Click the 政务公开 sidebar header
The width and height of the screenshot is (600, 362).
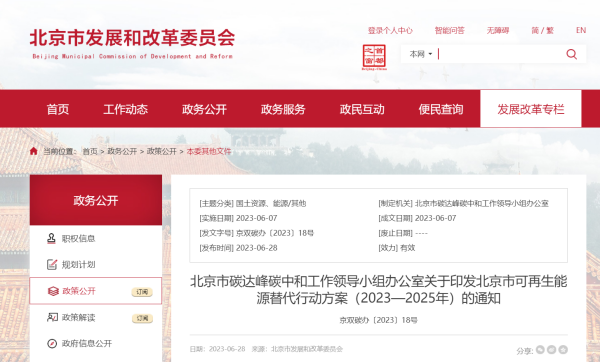pyautogui.click(x=96, y=200)
